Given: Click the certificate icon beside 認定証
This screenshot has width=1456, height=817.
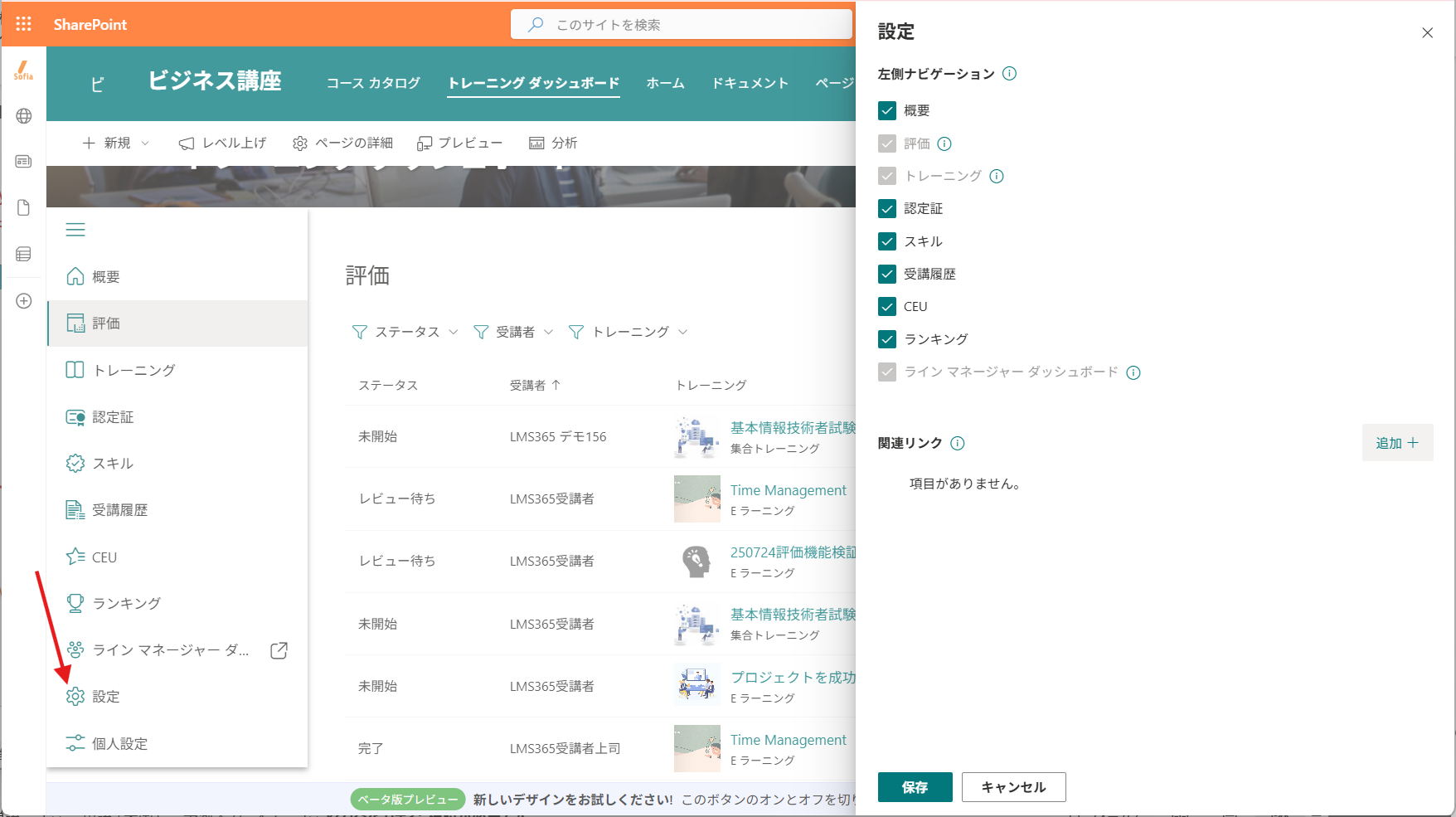Looking at the screenshot, I should point(75,417).
